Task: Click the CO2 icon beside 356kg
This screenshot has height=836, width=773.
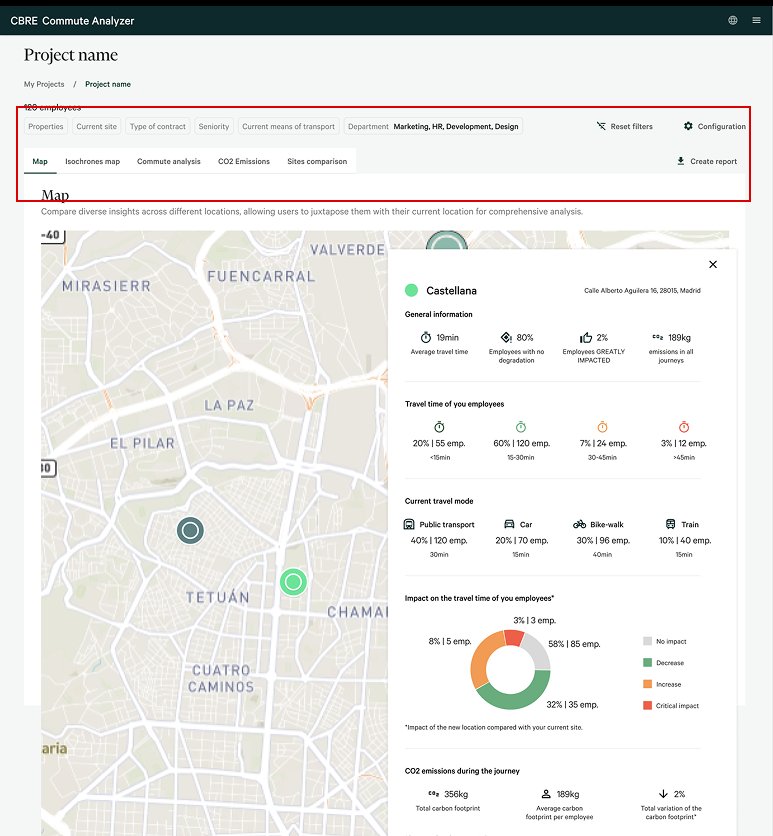Action: tap(433, 794)
